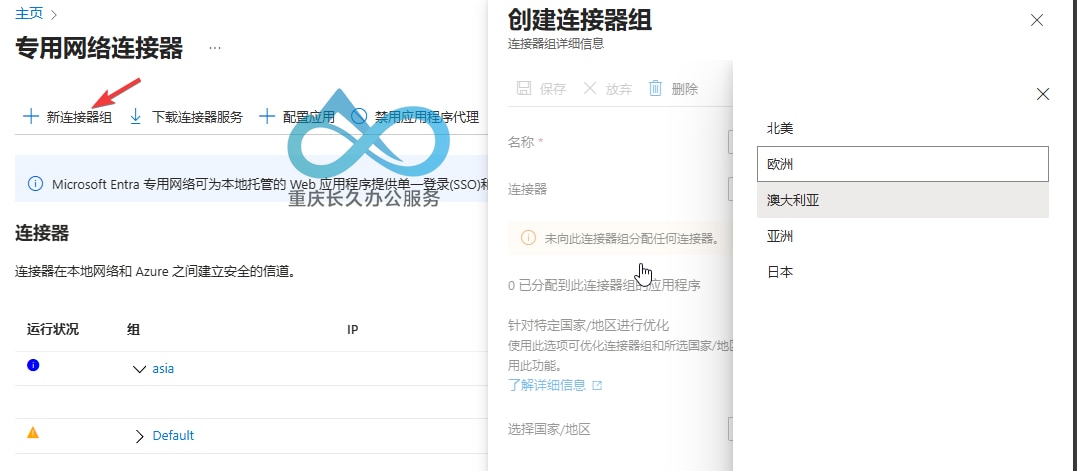Click the blue status icon for asia row
This screenshot has width=1077, height=471.
coord(33,365)
